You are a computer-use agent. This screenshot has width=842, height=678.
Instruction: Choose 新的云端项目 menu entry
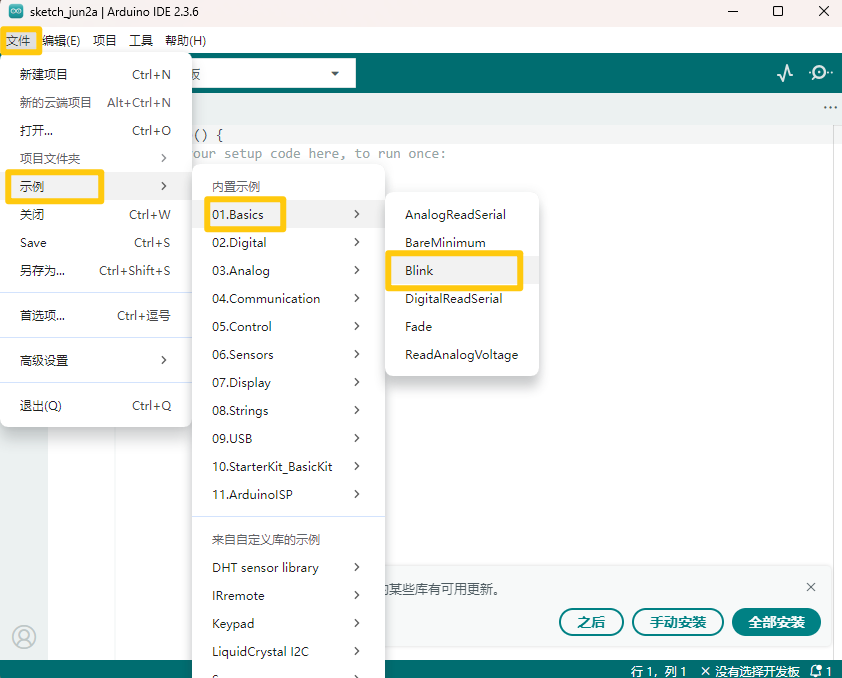[96, 103]
